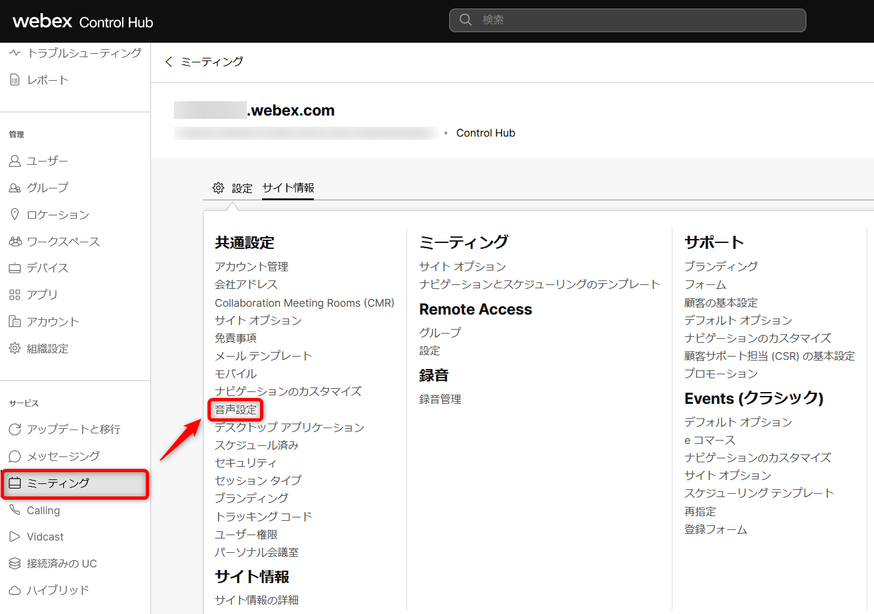Open Collaboration Meeting Rooms (CMR) link
The width and height of the screenshot is (874, 614).
[x=304, y=303]
